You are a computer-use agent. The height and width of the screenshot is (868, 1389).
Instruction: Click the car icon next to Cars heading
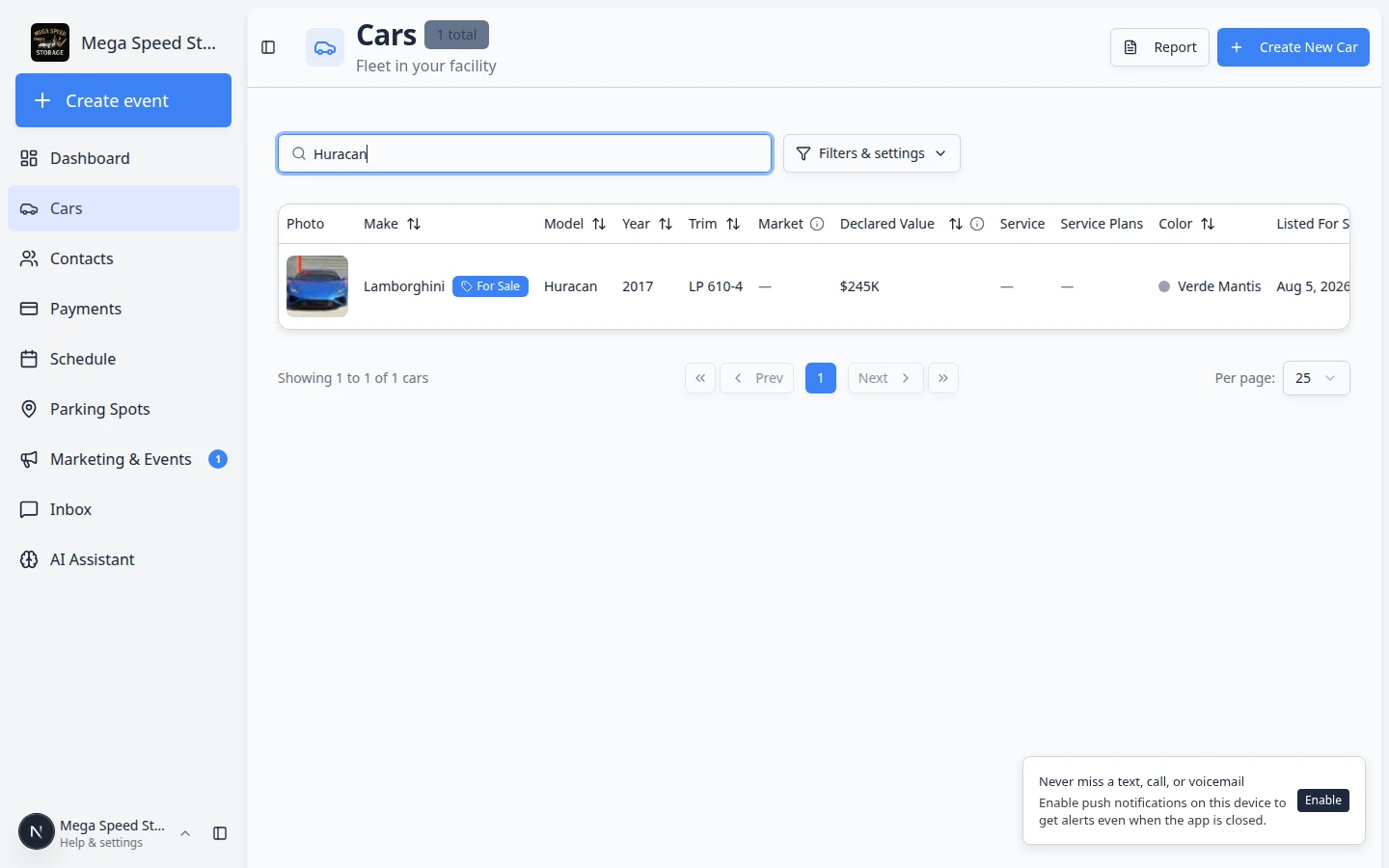coord(325,47)
